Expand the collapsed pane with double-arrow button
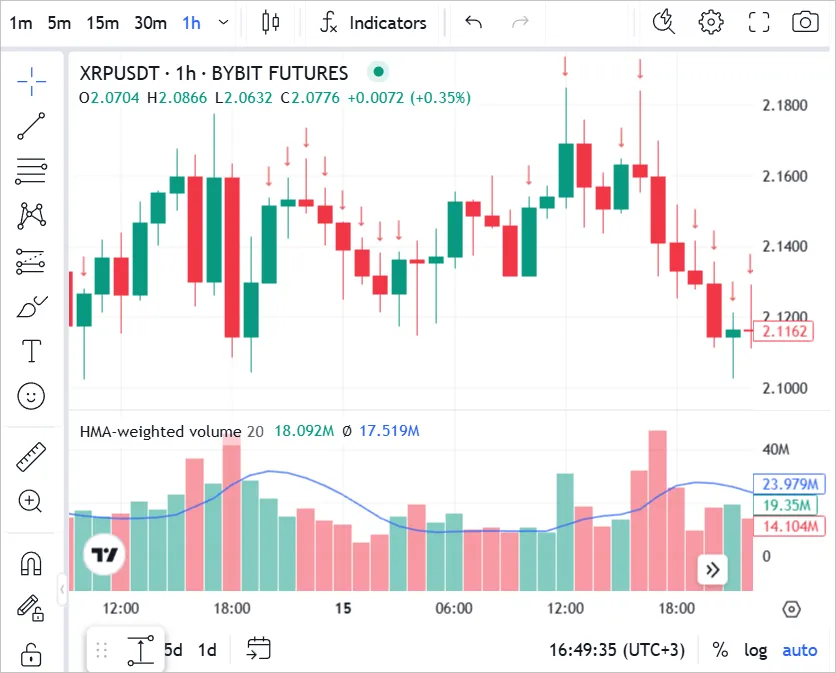 [713, 569]
